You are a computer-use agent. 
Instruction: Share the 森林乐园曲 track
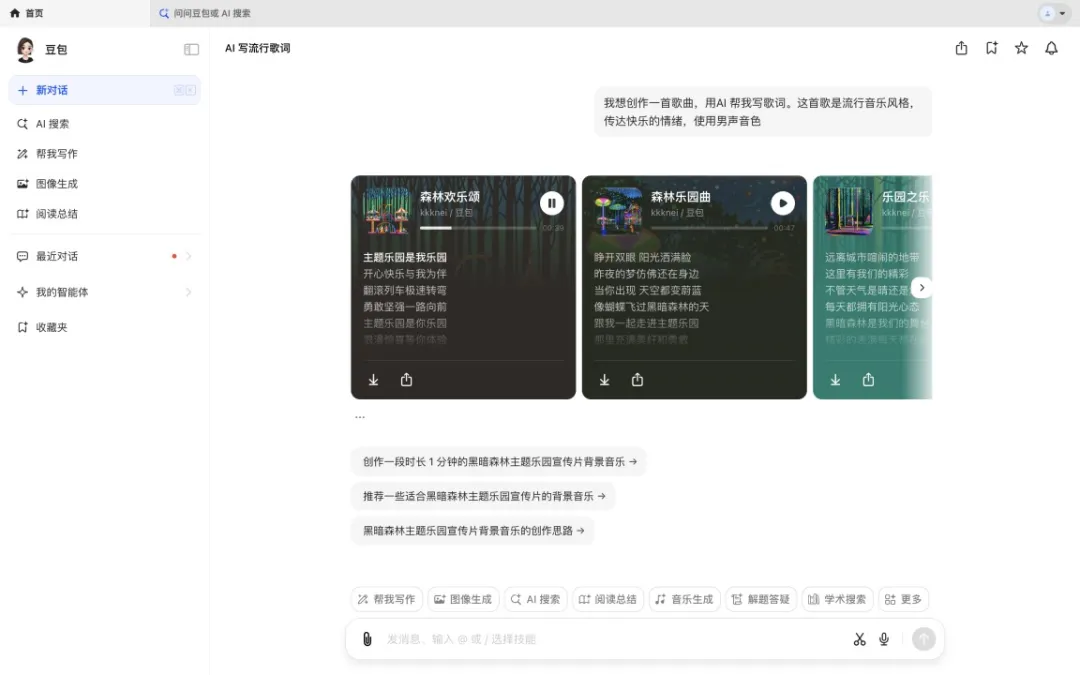[637, 380]
